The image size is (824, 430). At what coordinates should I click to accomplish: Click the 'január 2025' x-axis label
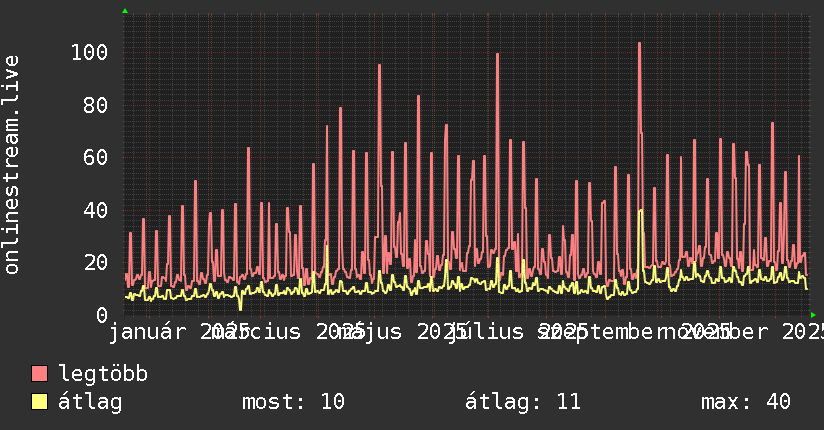179,332
